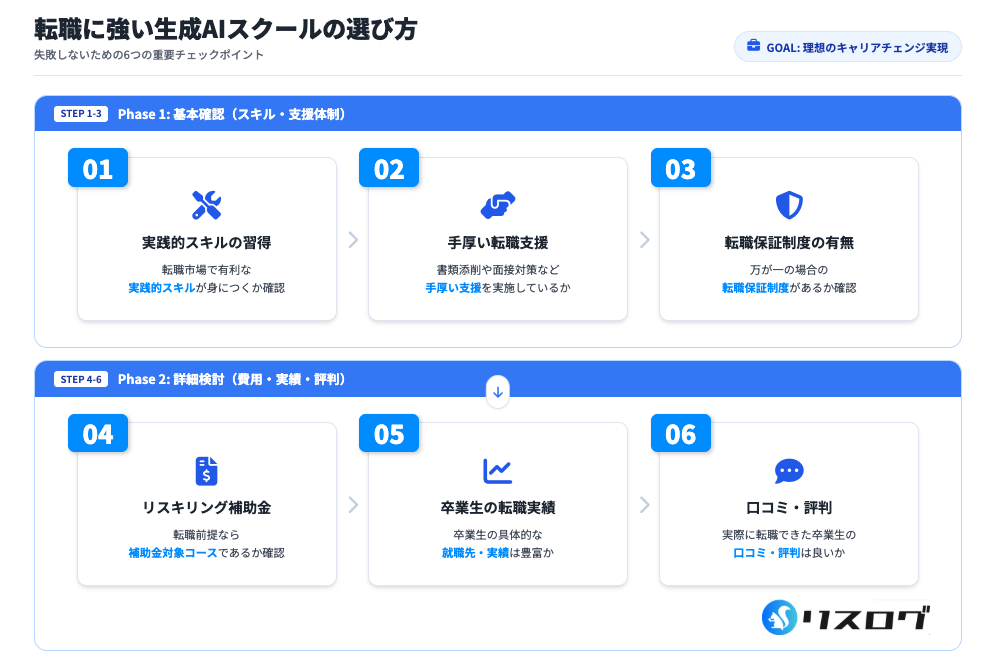This screenshot has height=666, width=994.
Task: Click the GOAL: 理想のキャリアチェンジ実現 badge
Action: coord(847,47)
